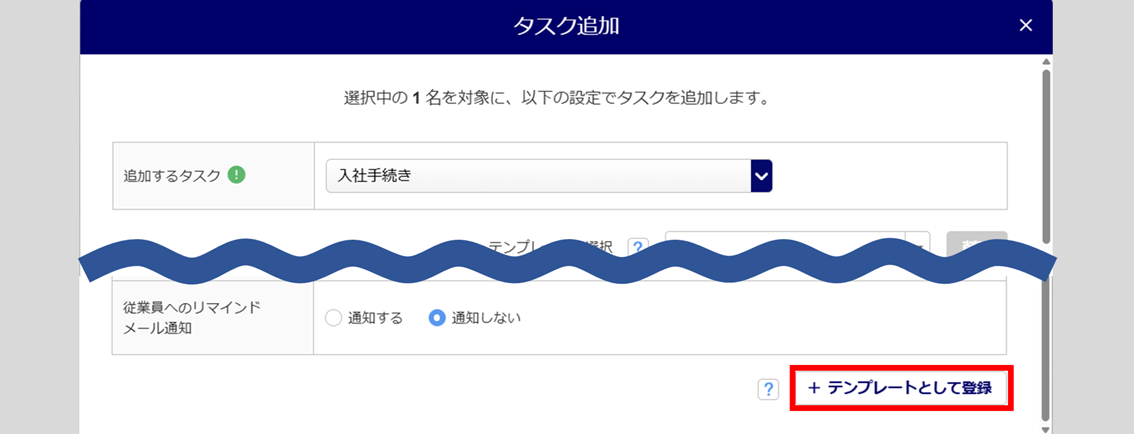1134x434 pixels.
Task: Click the scrollbar down arrow
Action: coord(1046,428)
